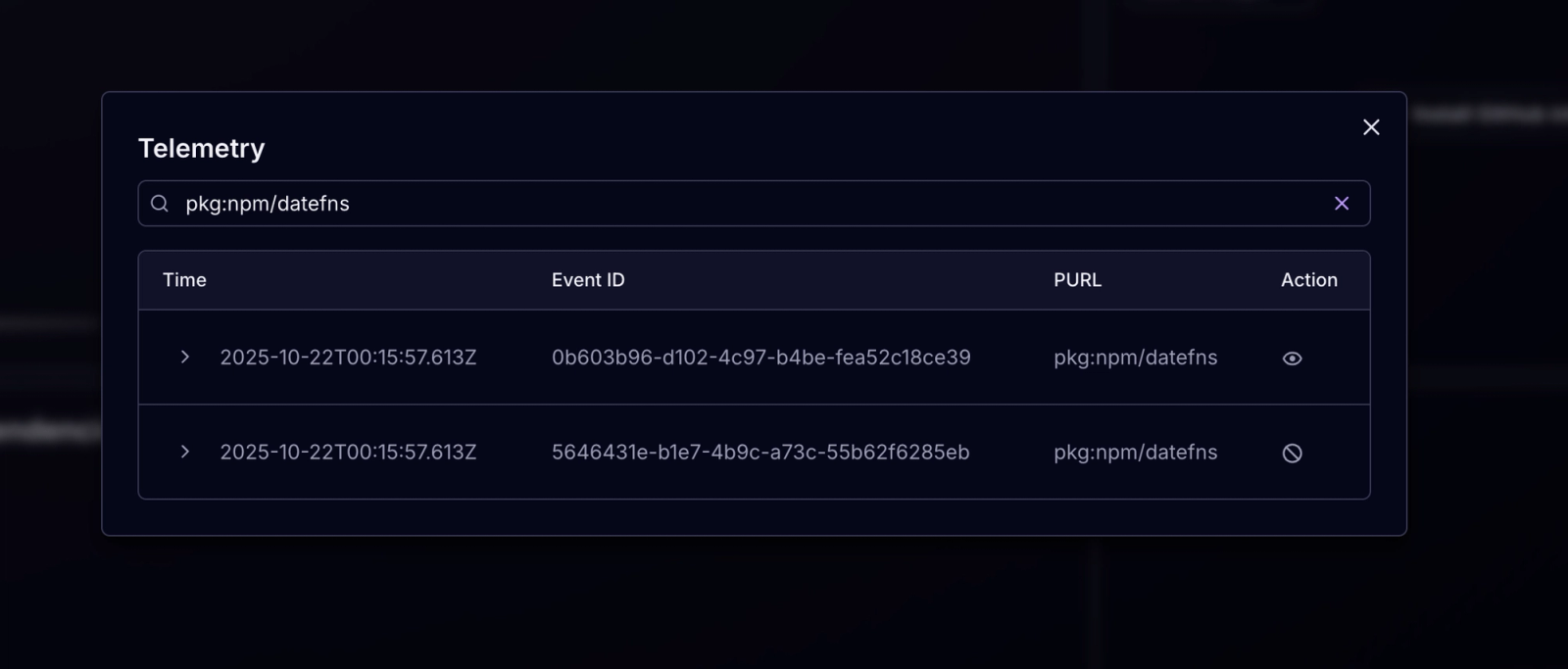Viewport: 1568px width, 669px height.
Task: Select the PURL column header
Action: click(1076, 280)
